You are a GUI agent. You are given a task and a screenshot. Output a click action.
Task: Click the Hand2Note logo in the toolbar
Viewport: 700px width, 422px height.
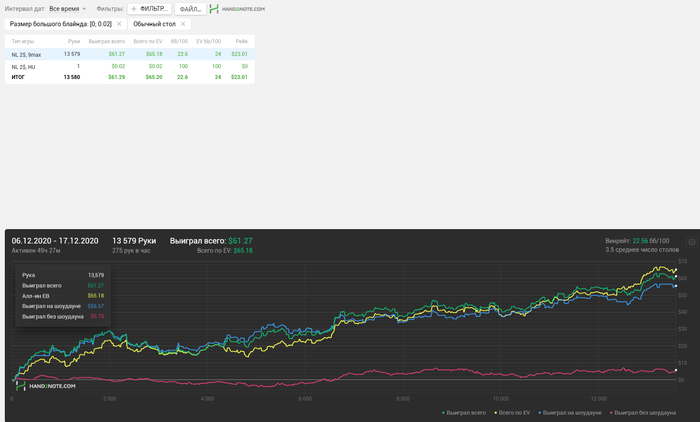[238, 8]
